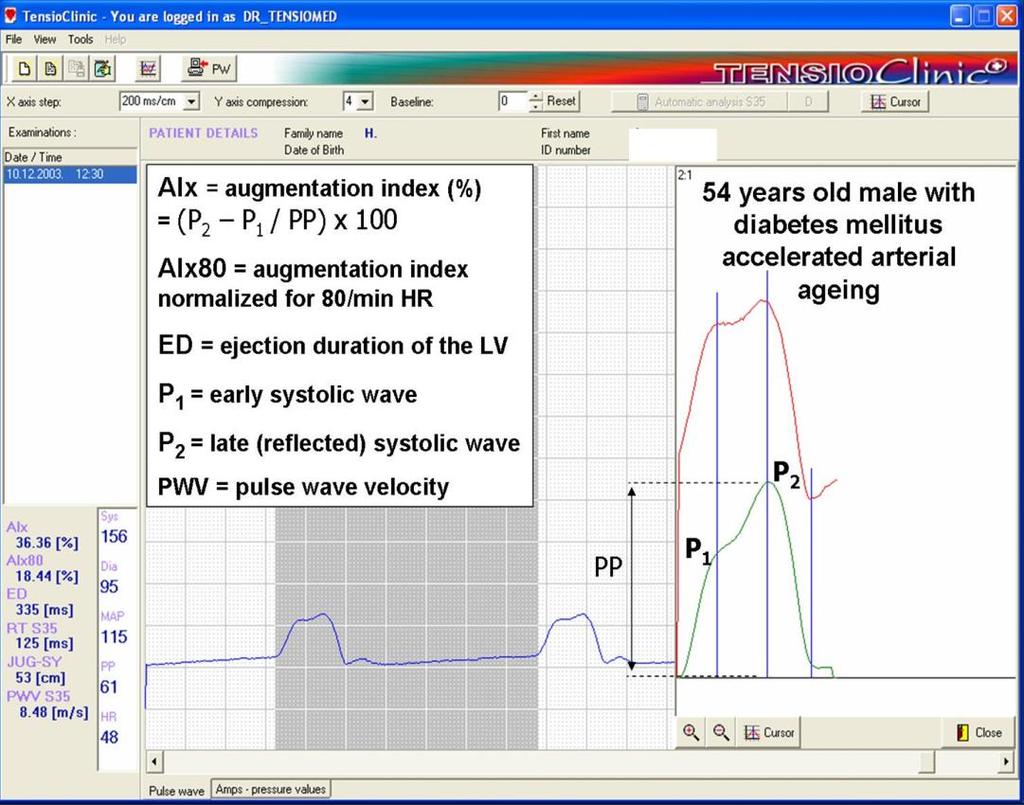This screenshot has width=1024, height=805.
Task: Click the horizontal scrollbar right arrow
Action: click(1006, 761)
